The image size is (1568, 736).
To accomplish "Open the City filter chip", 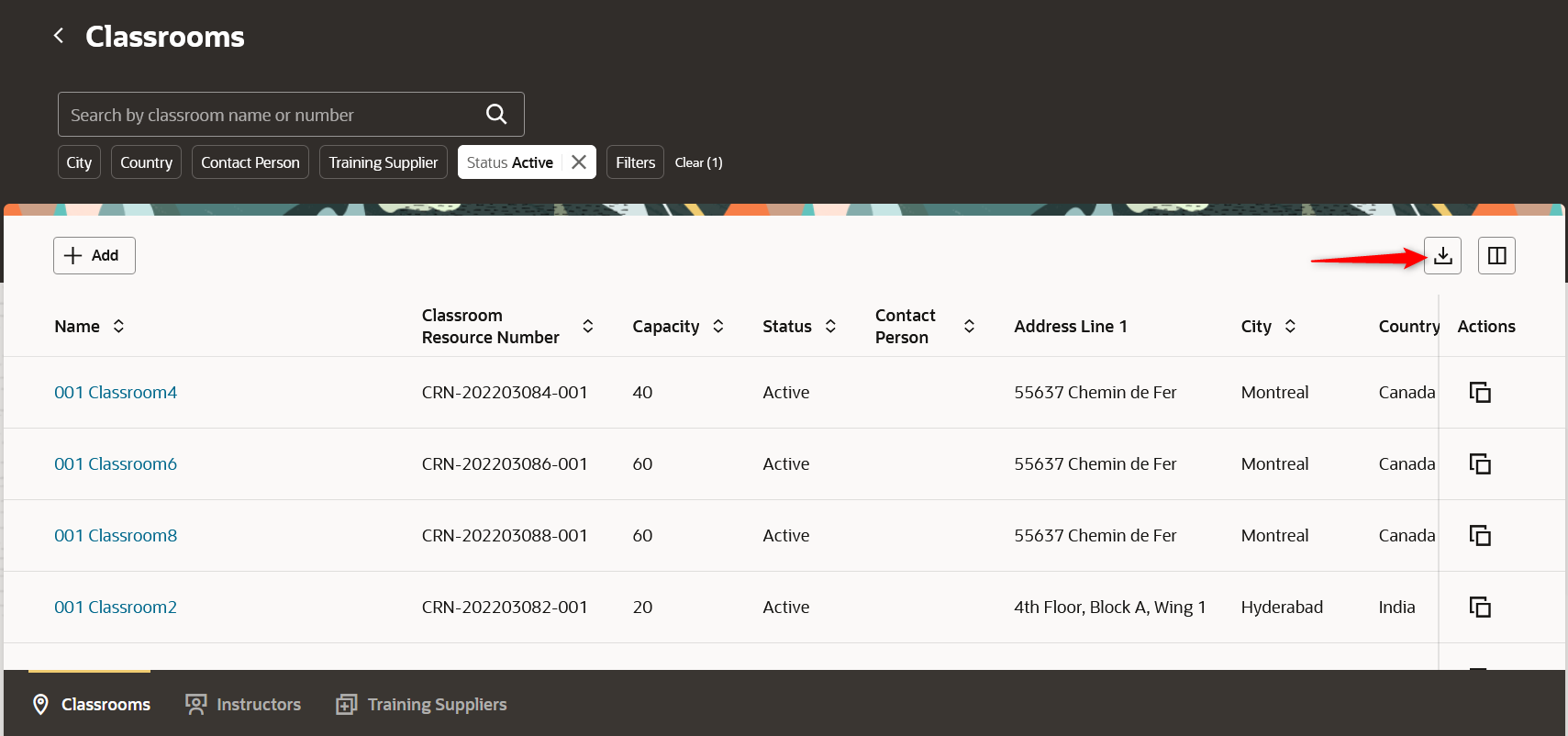I will point(79,162).
